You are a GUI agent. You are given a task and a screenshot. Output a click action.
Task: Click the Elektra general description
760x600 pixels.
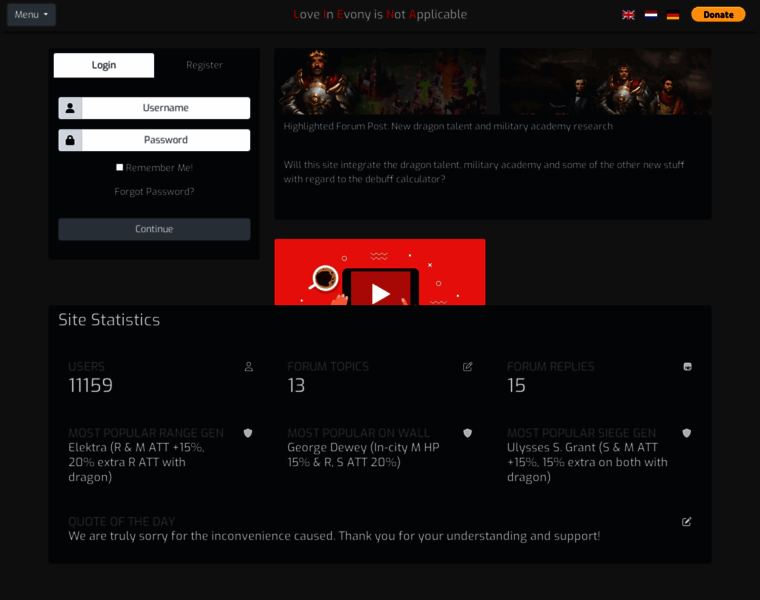click(136, 462)
